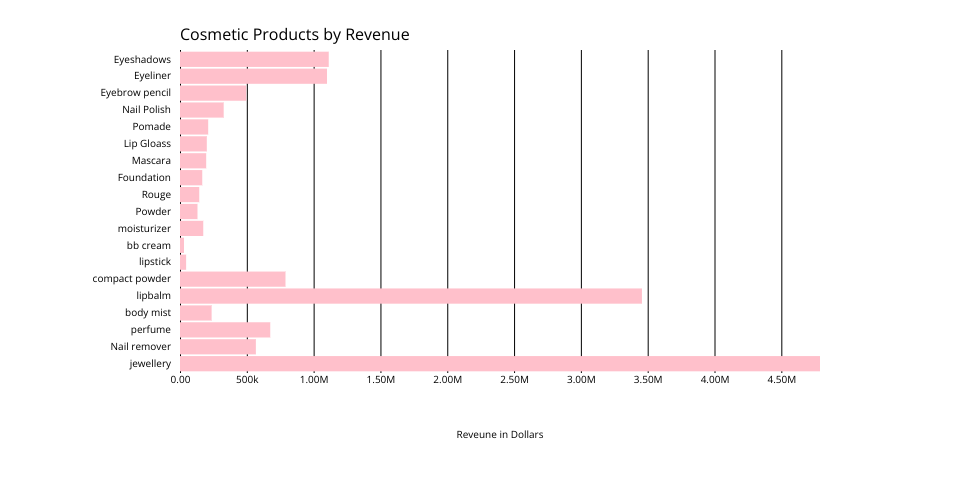960x500 pixels.
Task: Click the 'Lip Gloass' category label
Action: click(147, 143)
